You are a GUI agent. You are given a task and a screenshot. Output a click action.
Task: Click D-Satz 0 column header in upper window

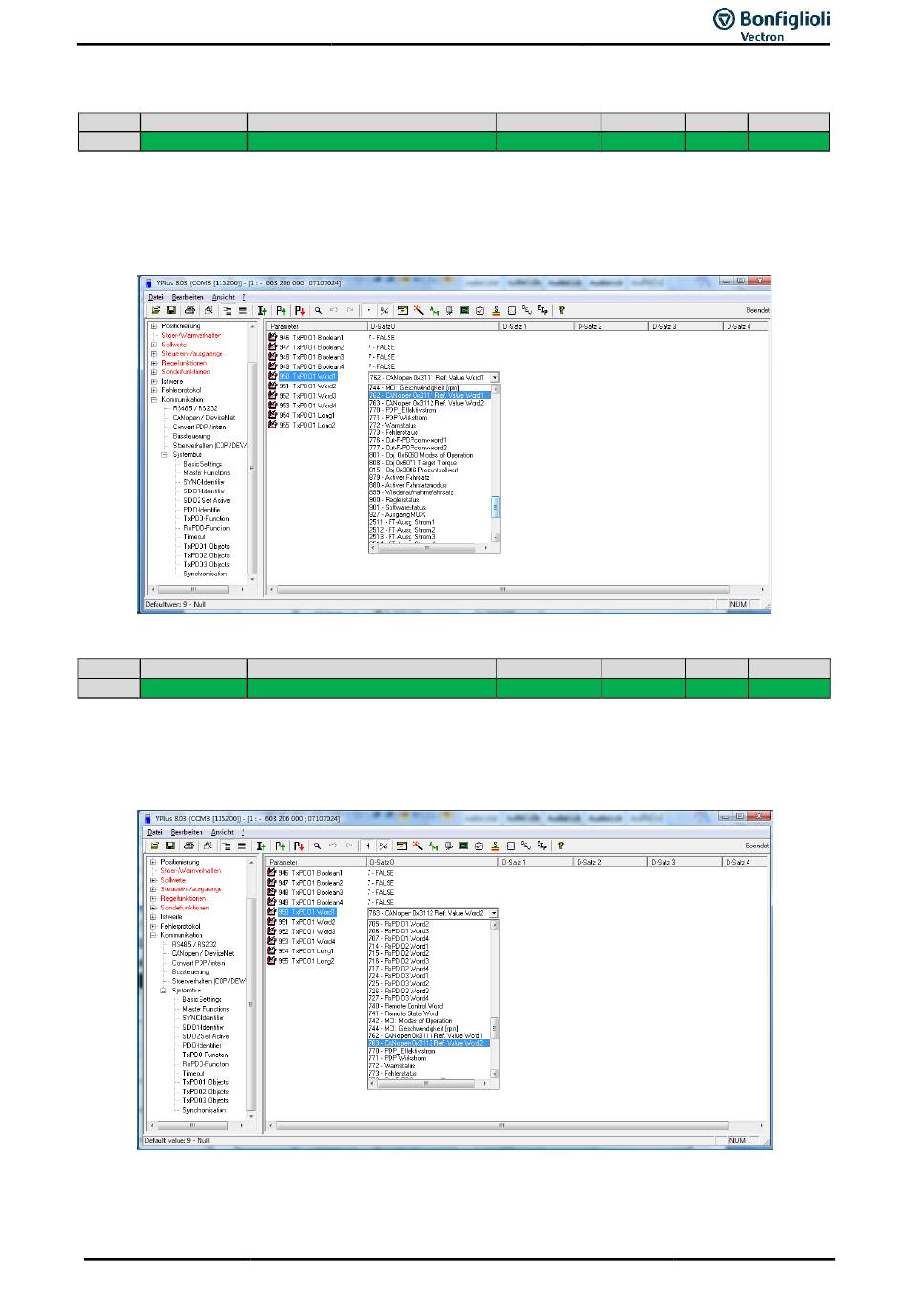434,326
